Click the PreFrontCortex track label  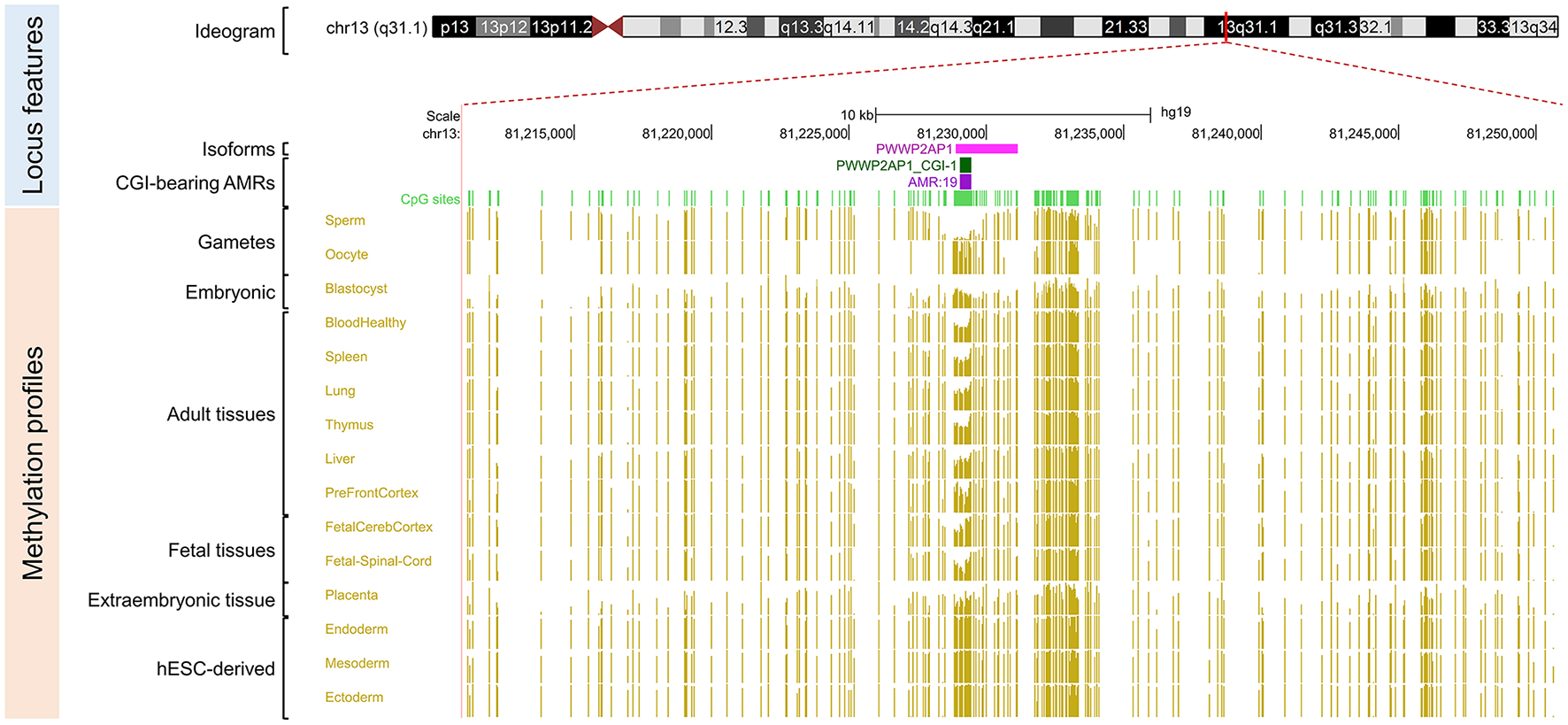(x=371, y=493)
